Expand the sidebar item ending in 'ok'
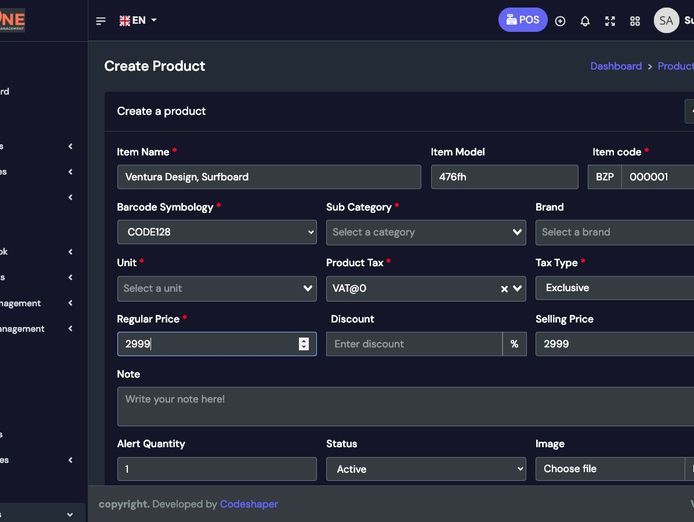This screenshot has width=694, height=522. point(36,251)
